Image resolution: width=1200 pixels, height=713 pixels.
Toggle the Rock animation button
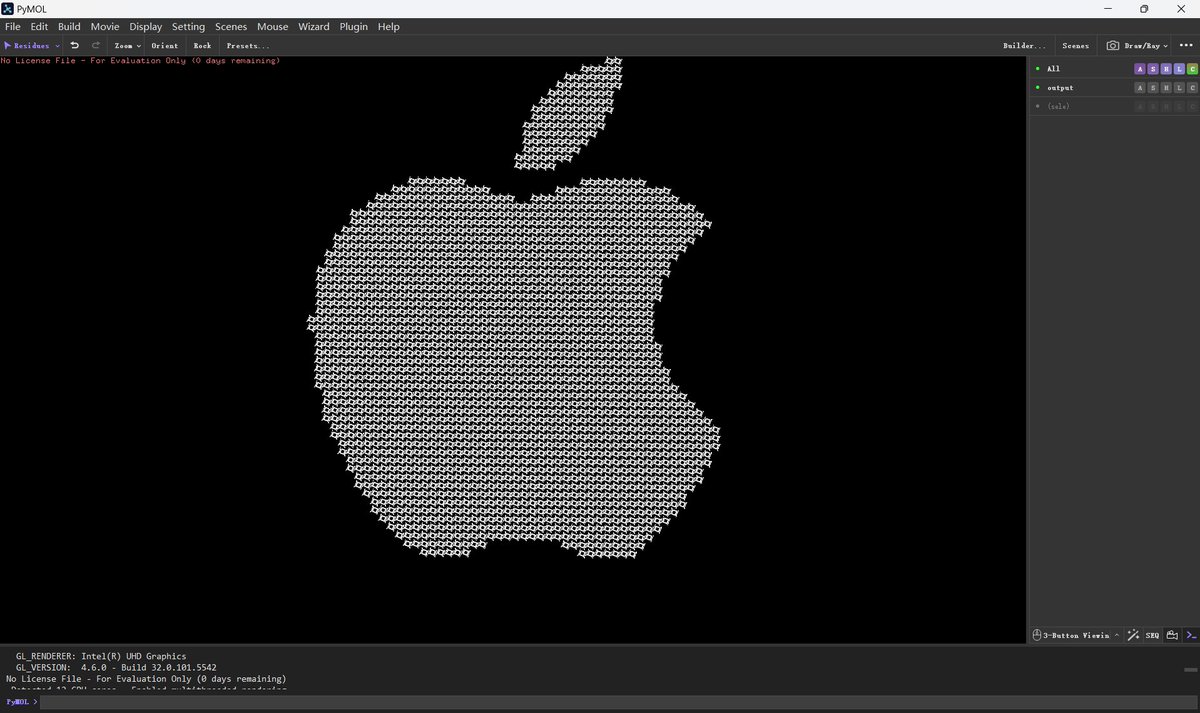tap(202, 45)
